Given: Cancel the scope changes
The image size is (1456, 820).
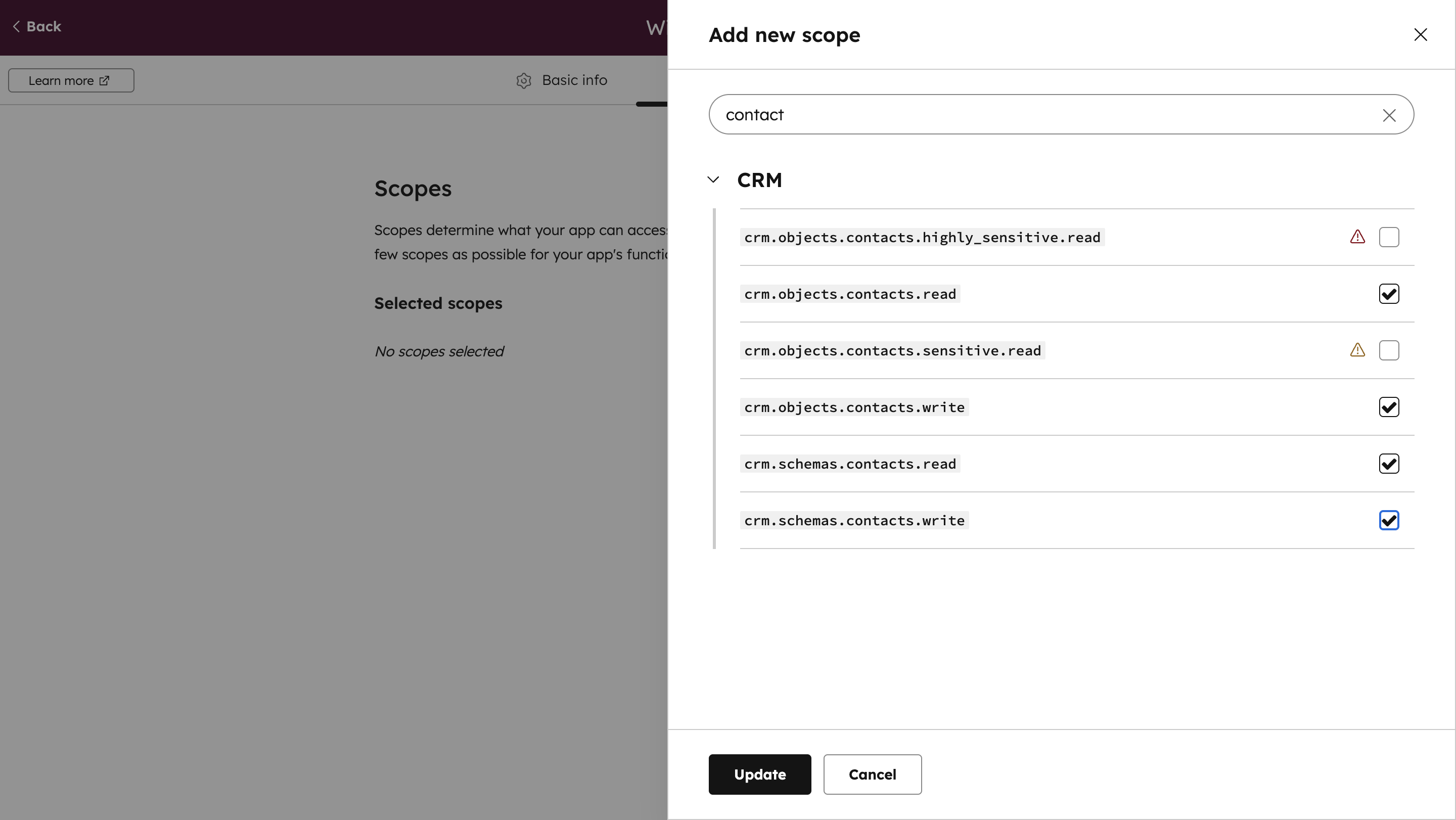Looking at the screenshot, I should [x=872, y=774].
